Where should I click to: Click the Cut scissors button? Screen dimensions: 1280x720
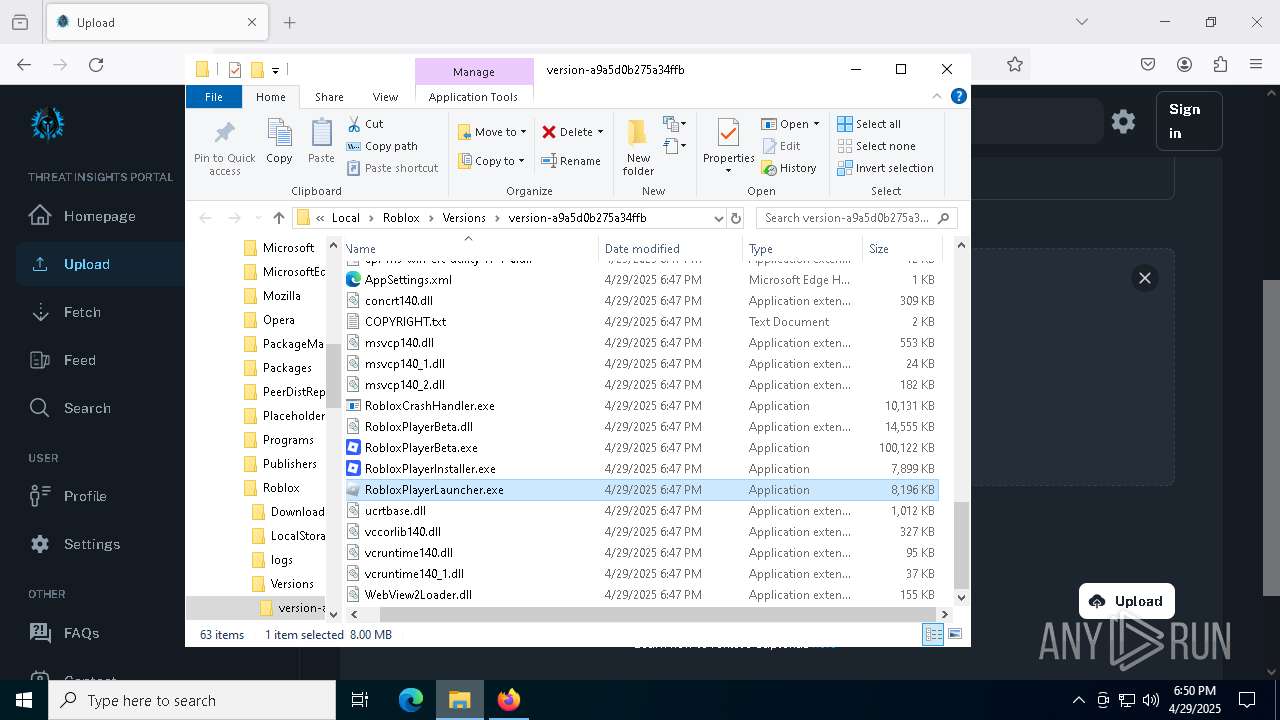pyautogui.click(x=365, y=124)
